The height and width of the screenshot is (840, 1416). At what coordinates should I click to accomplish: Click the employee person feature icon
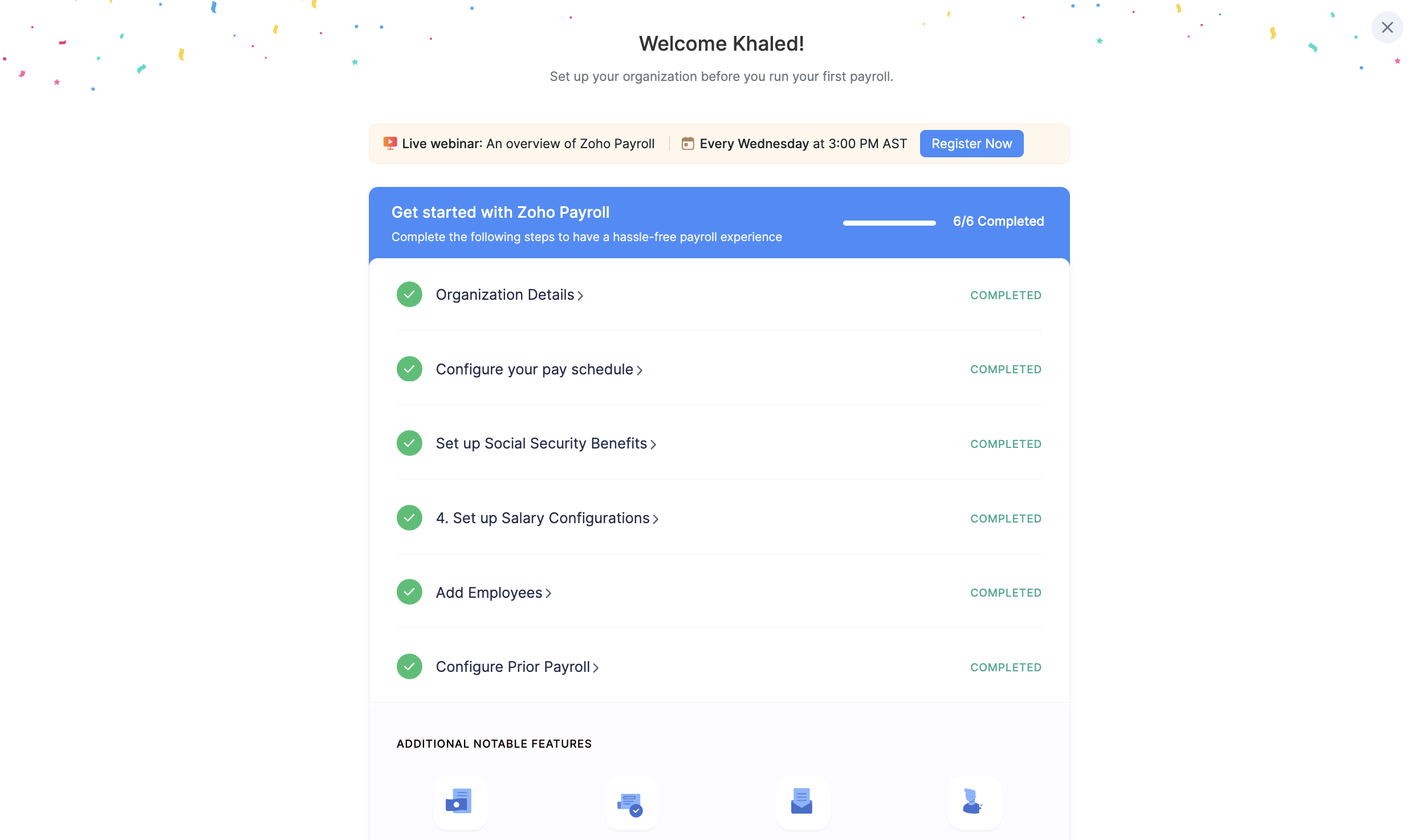pos(973,802)
